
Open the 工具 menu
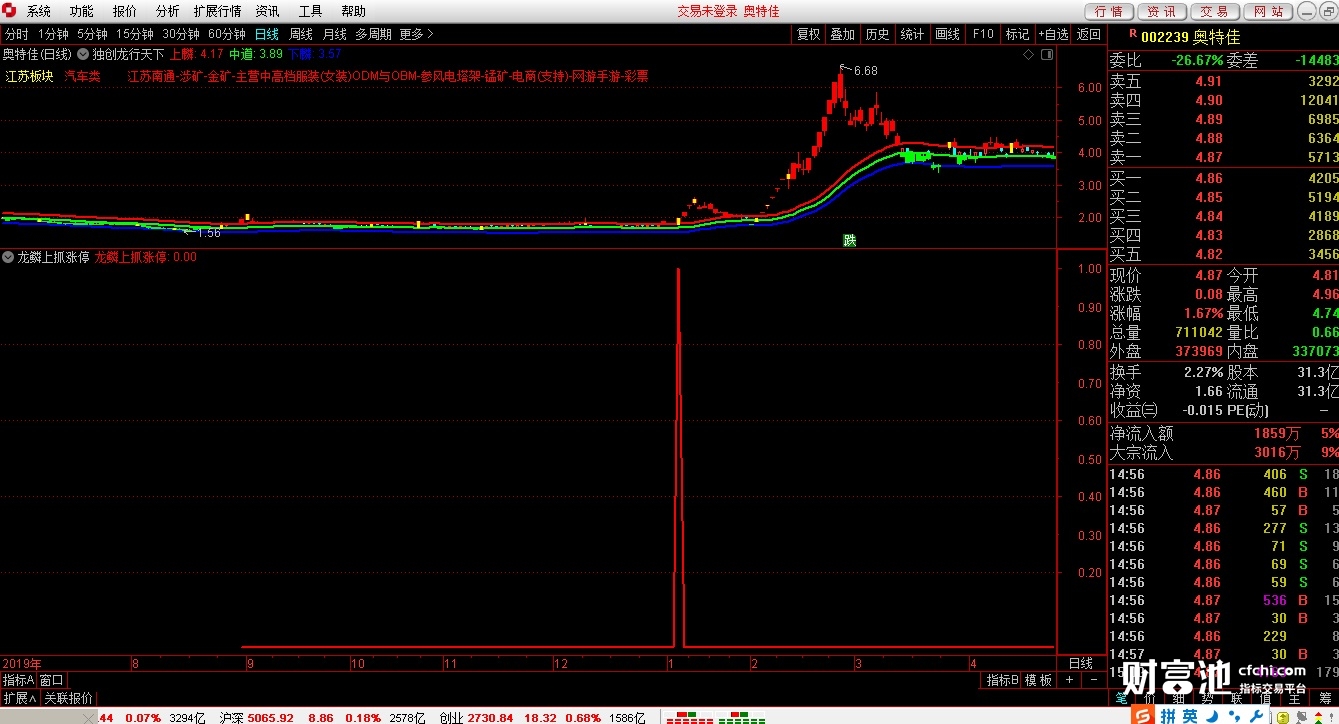[310, 11]
